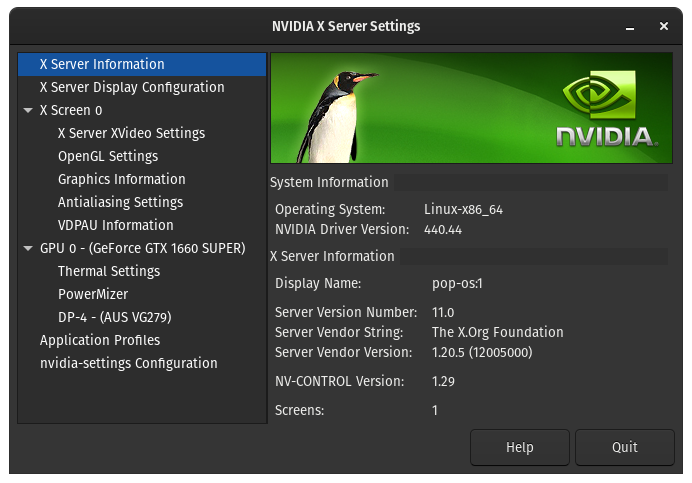692x483 pixels.
Task: Click the Quit button
Action: tap(625, 447)
